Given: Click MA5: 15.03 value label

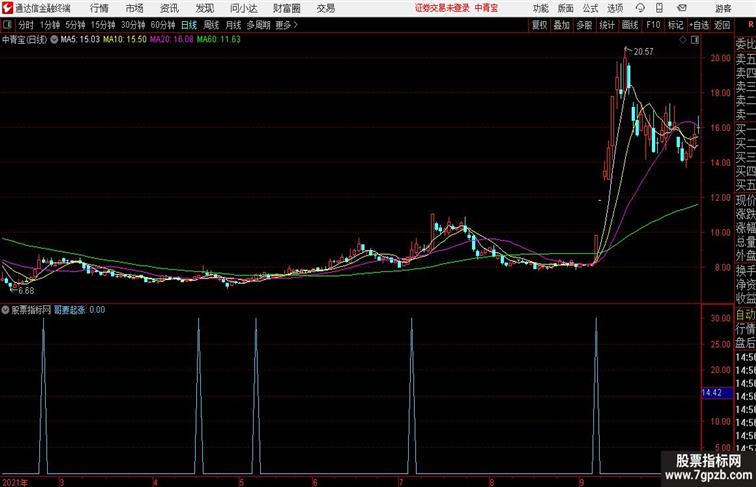Looking at the screenshot, I should pyautogui.click(x=80, y=40).
